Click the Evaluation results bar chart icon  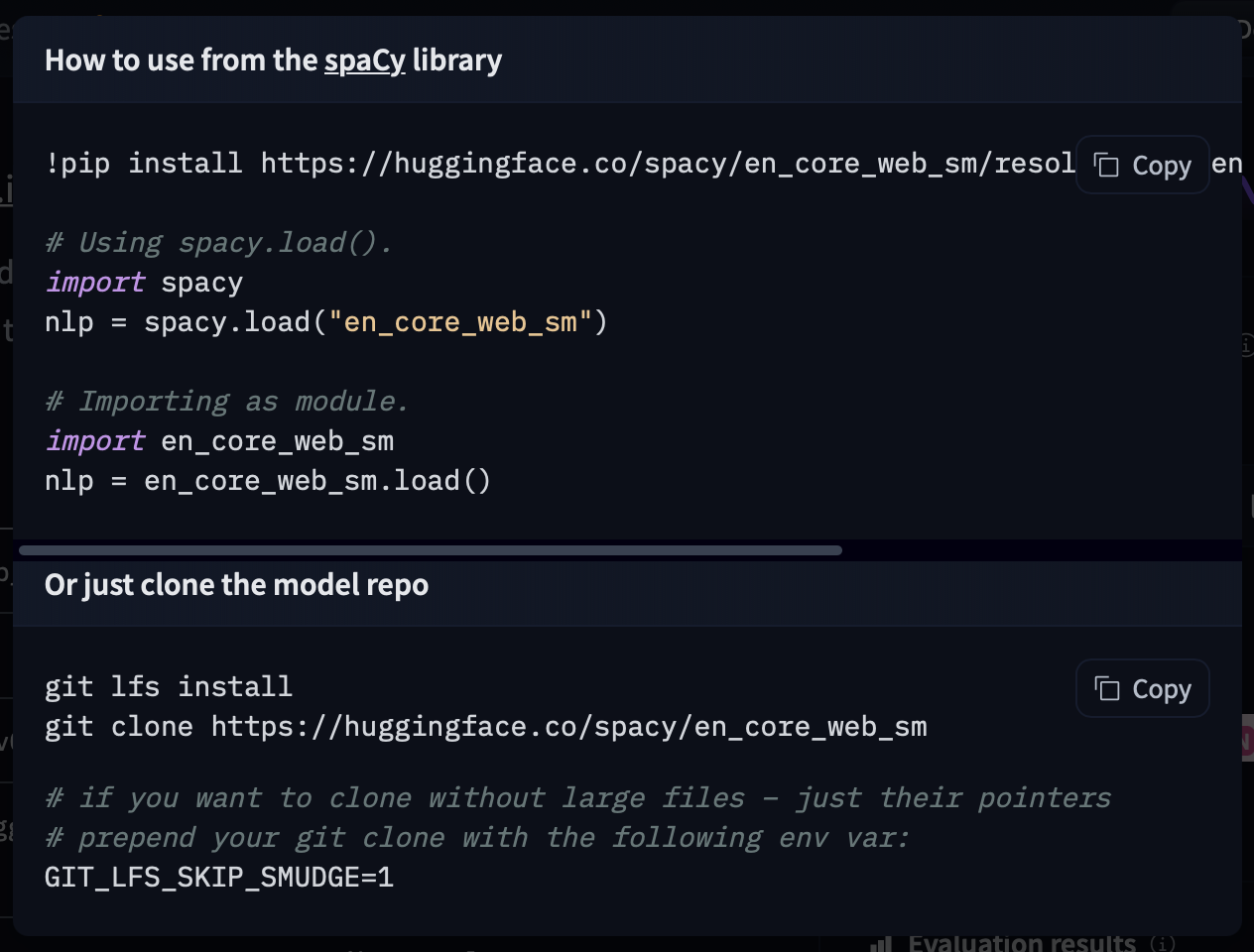881,943
